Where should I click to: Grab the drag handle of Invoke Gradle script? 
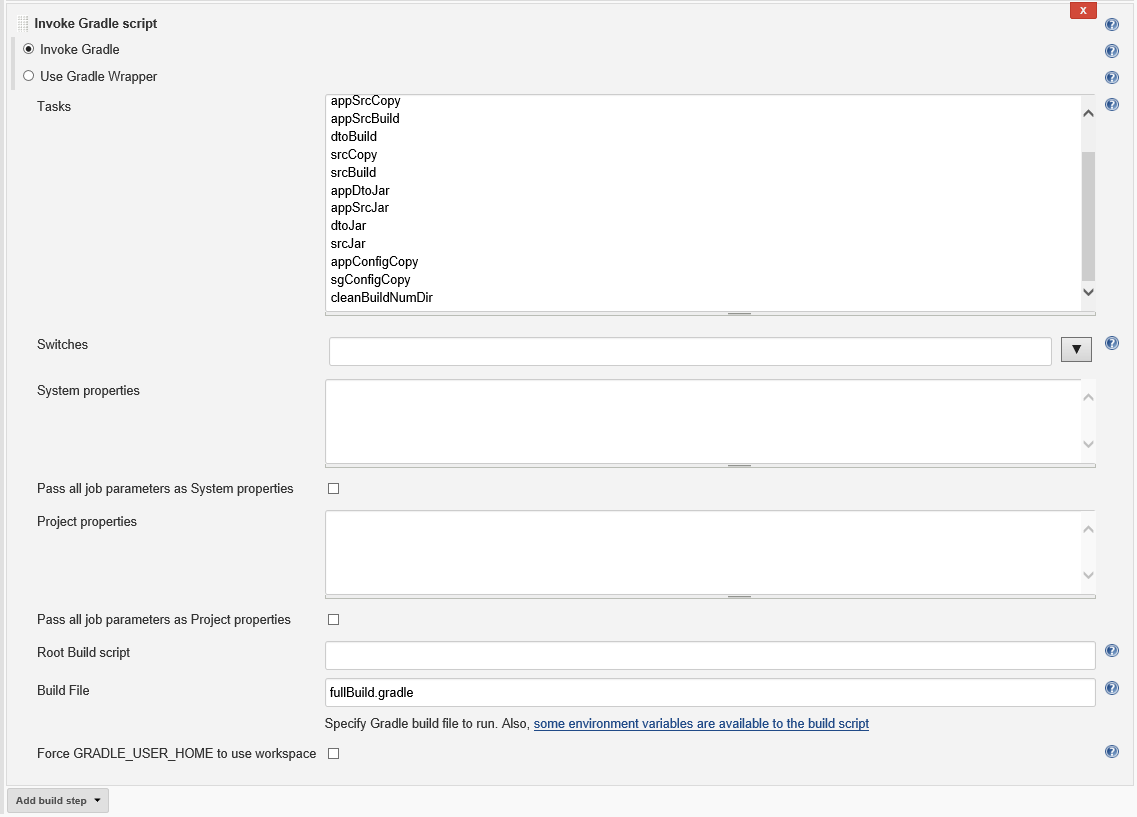22,23
